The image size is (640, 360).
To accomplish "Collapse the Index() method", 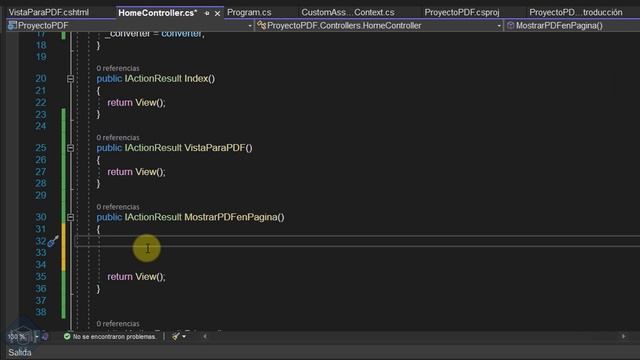I will pyautogui.click(x=70, y=78).
